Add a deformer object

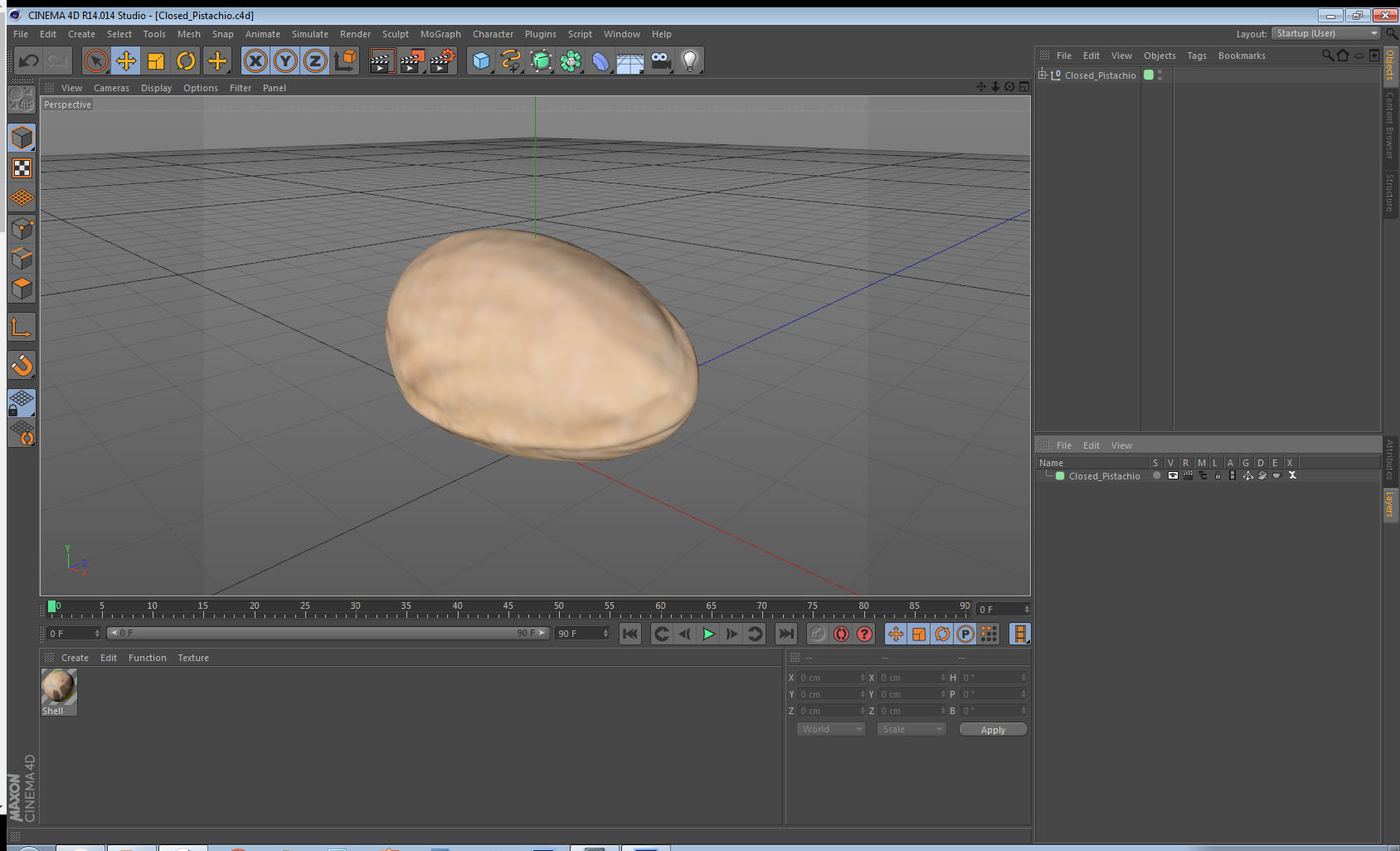tap(600, 61)
